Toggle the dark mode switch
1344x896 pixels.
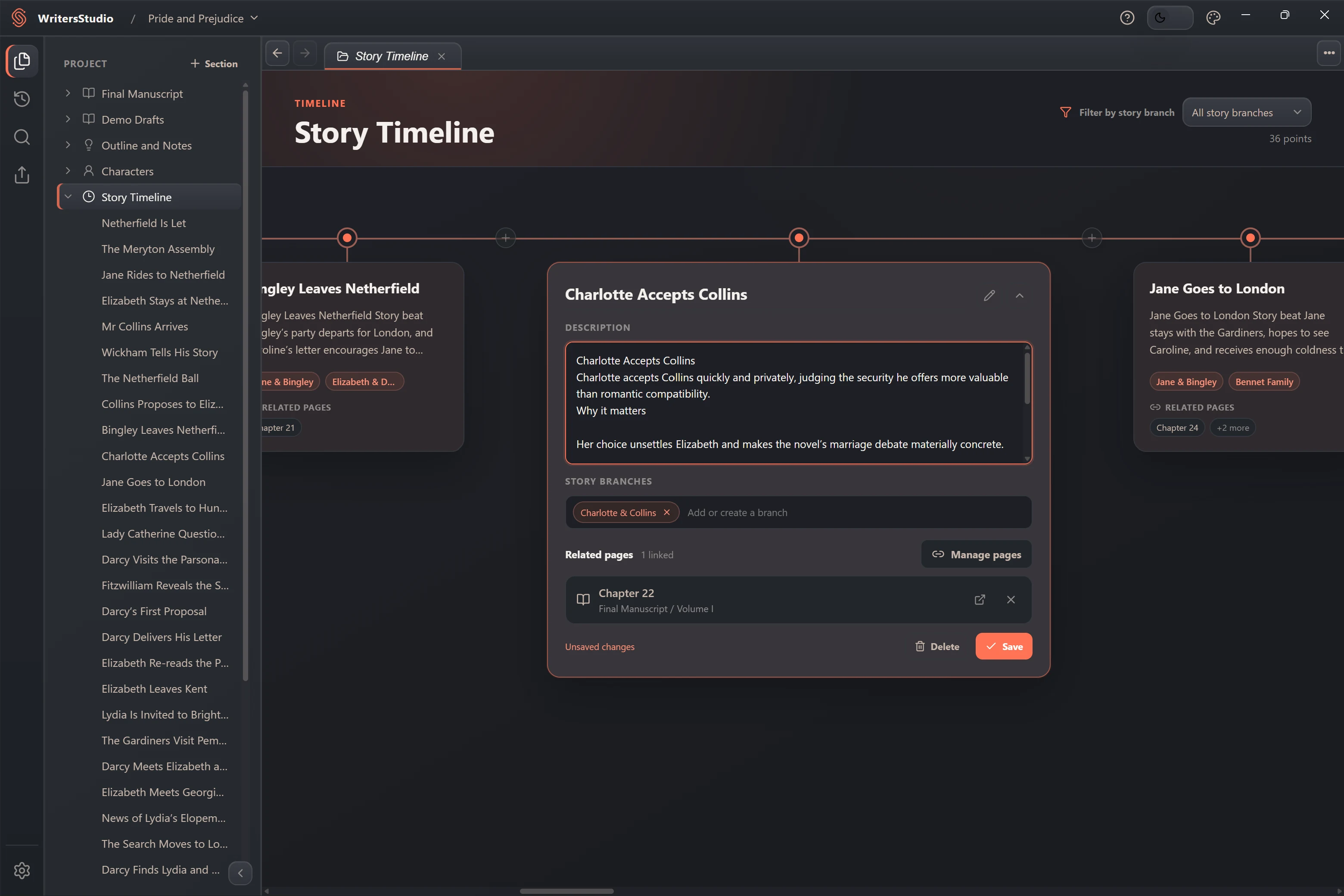click(1170, 18)
